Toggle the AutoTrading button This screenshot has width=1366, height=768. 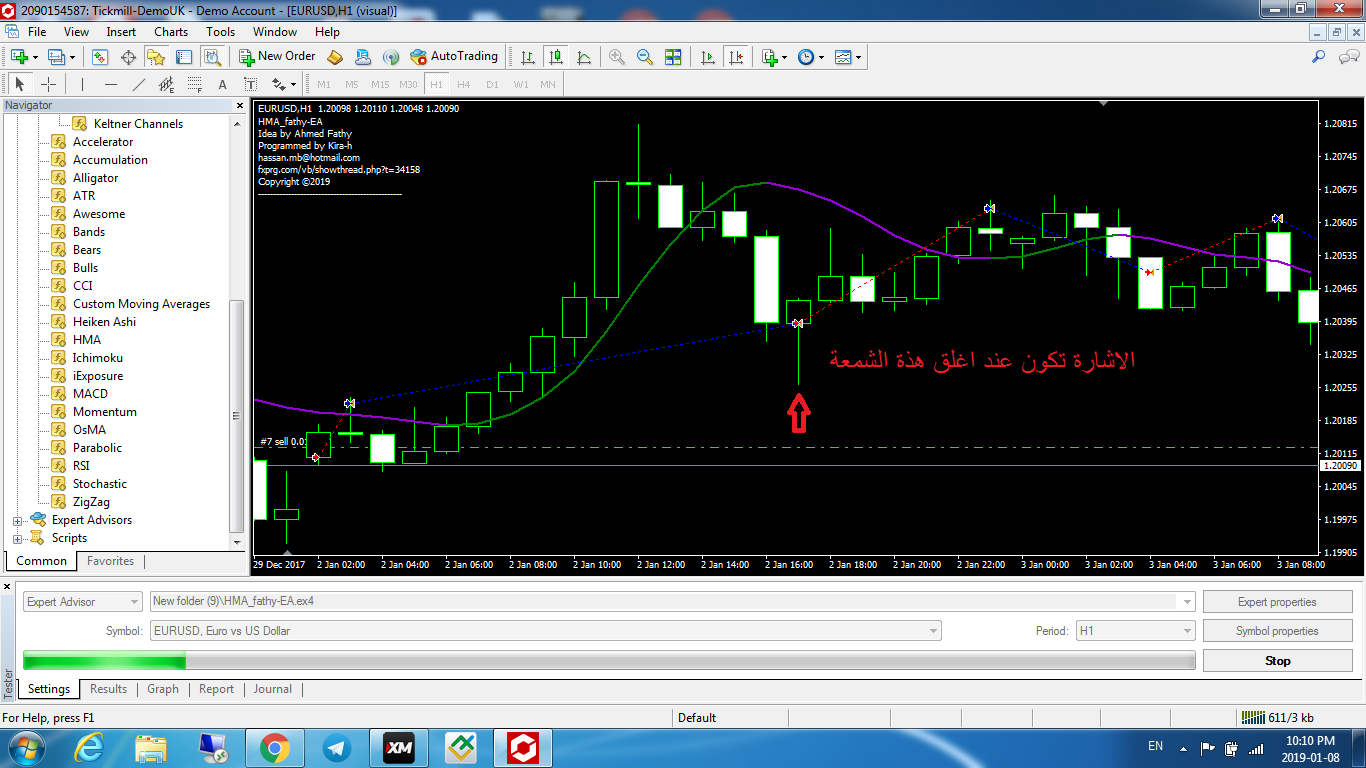pyautogui.click(x=454, y=57)
